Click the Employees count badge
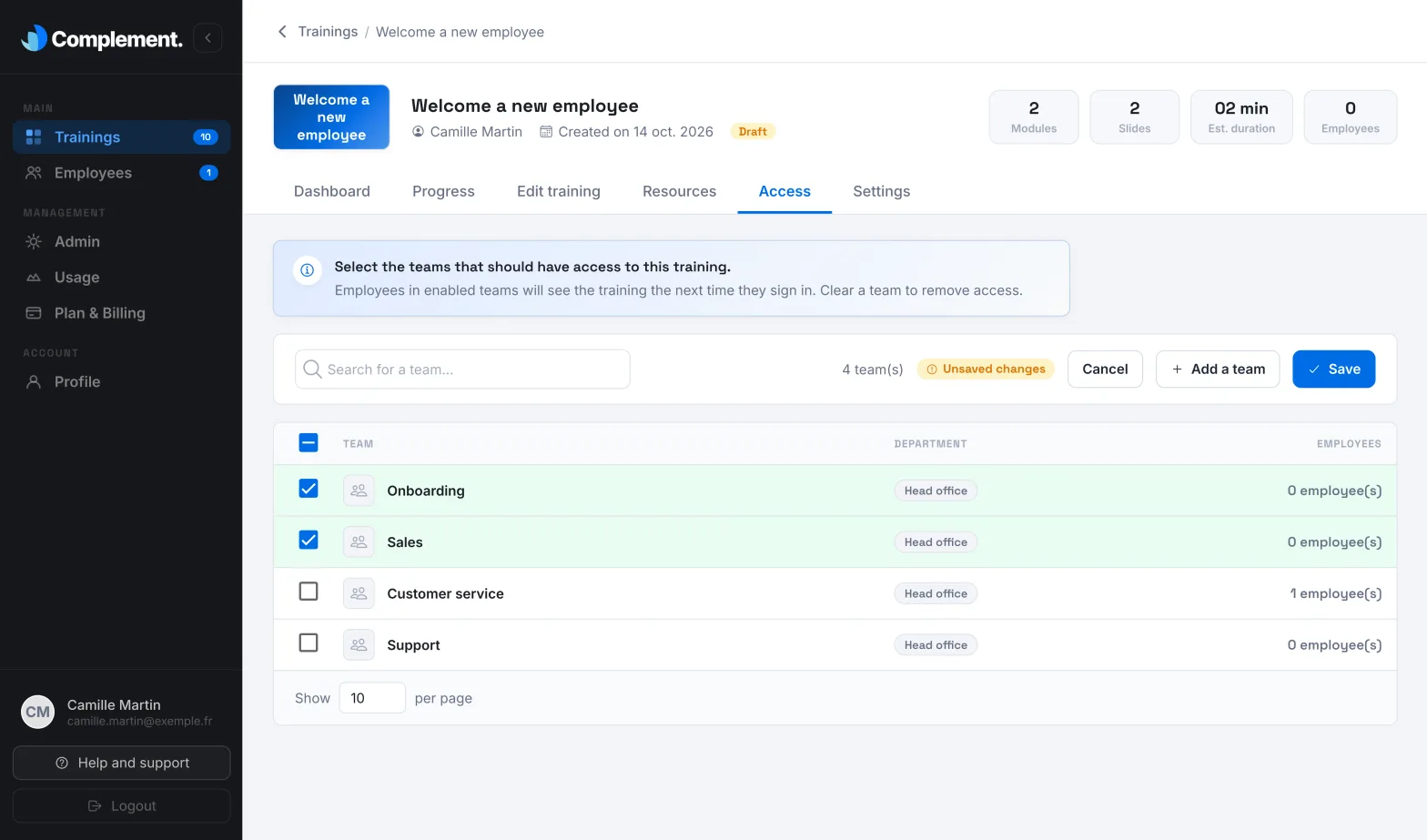Viewport: 1427px width, 840px height. coord(208,173)
